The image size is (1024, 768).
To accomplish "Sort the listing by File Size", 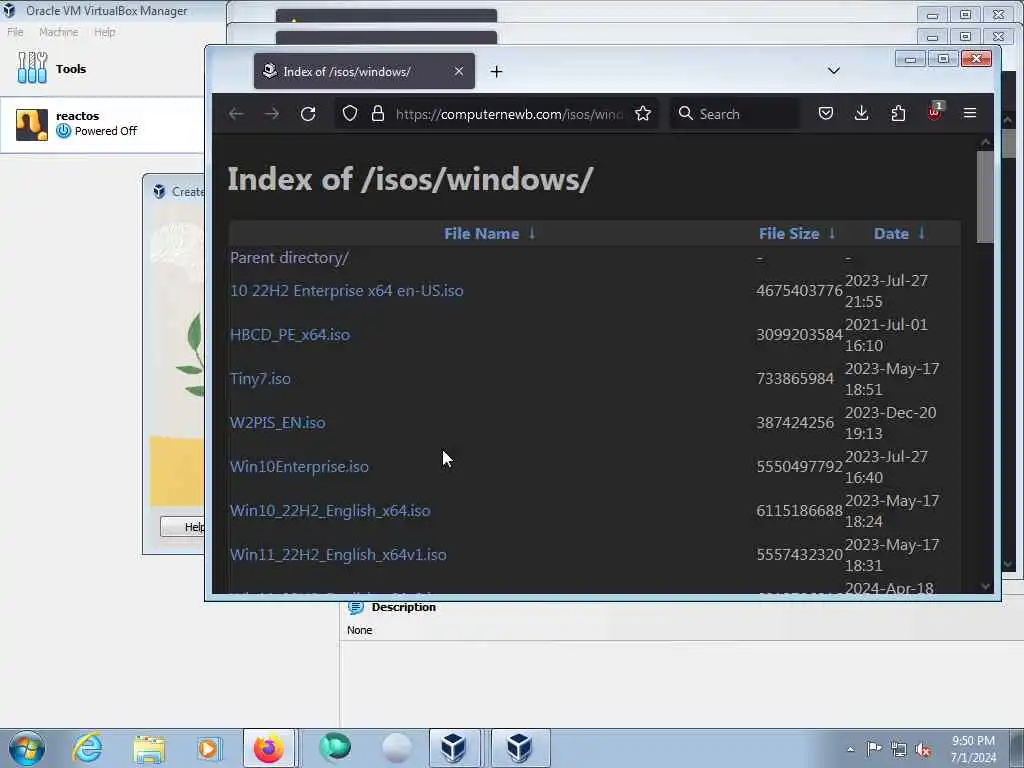I will (789, 234).
